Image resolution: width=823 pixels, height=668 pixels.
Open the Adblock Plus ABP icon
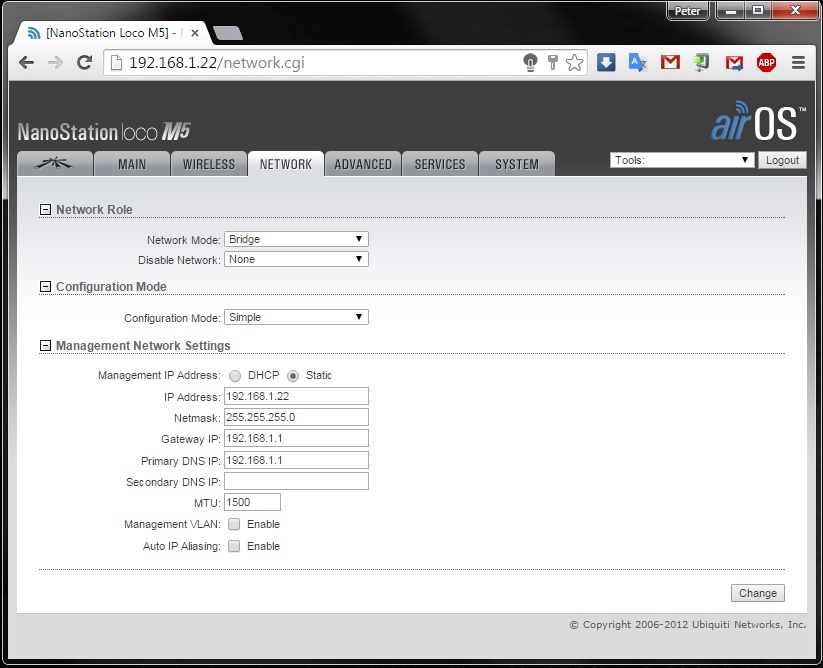coord(766,62)
